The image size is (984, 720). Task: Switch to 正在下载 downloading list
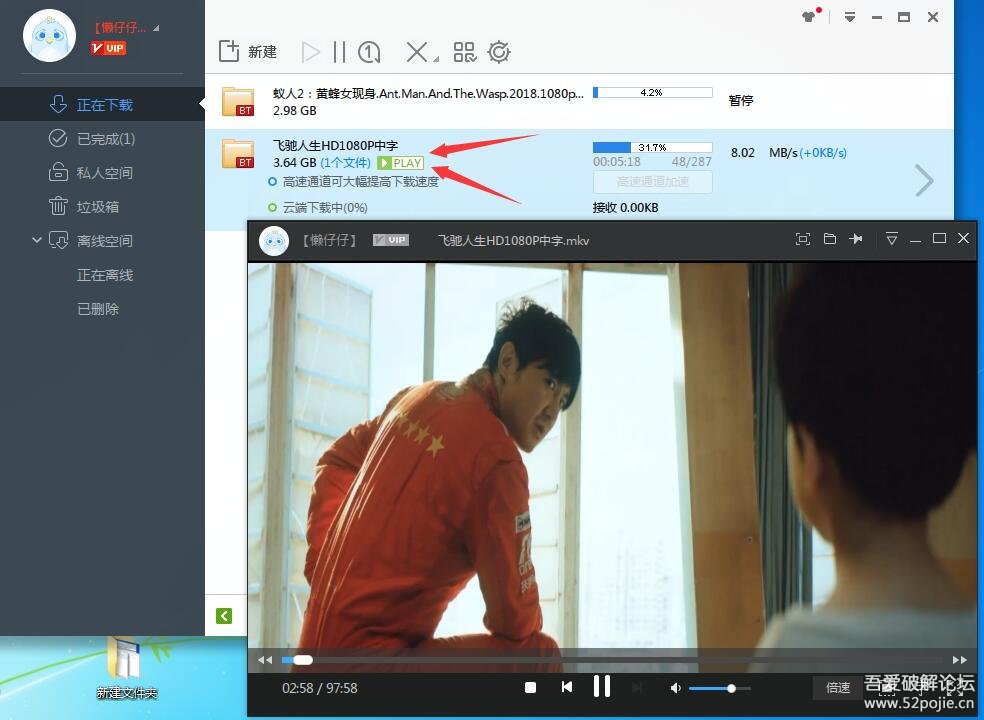pos(102,105)
